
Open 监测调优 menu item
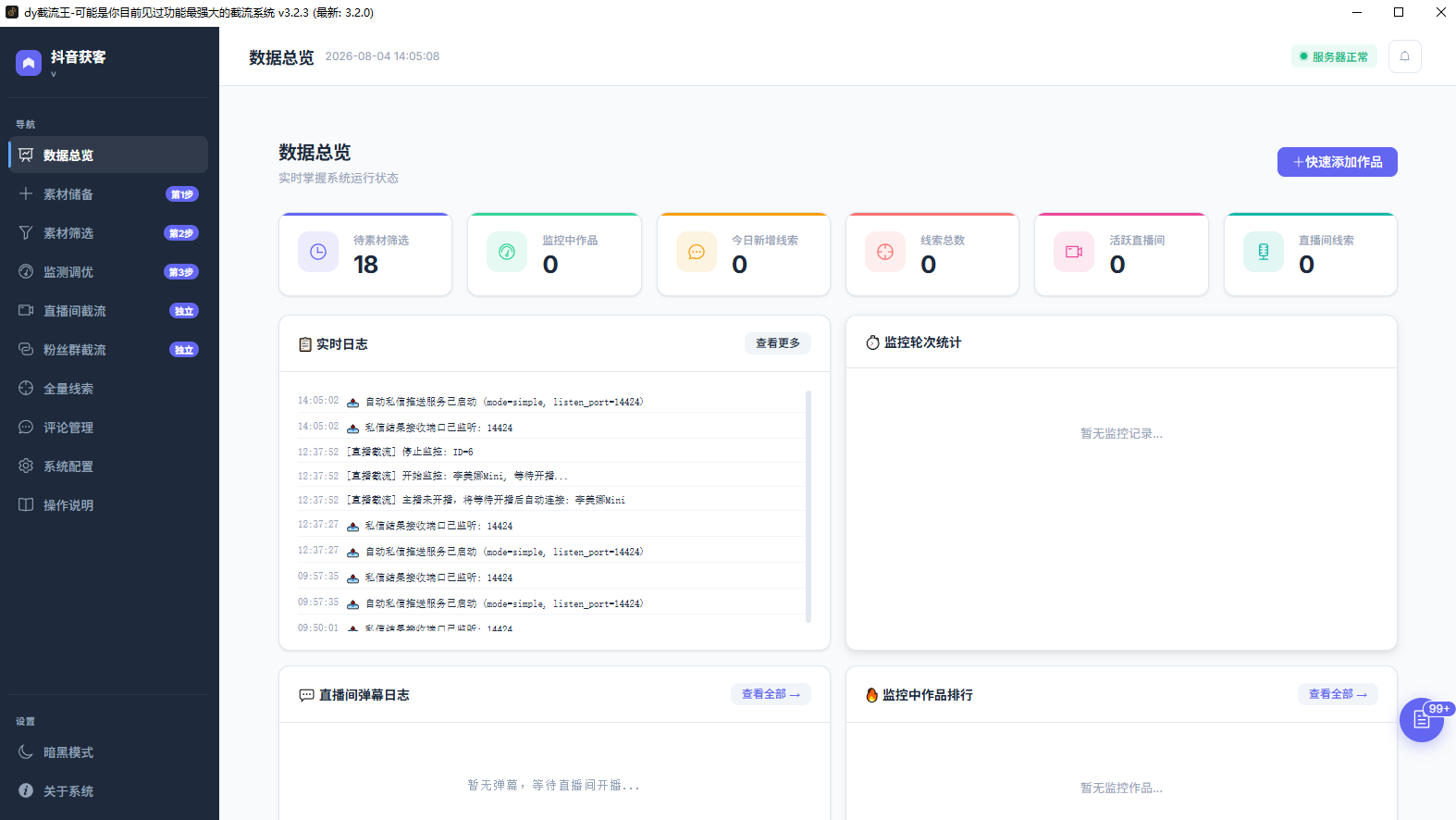coord(107,271)
